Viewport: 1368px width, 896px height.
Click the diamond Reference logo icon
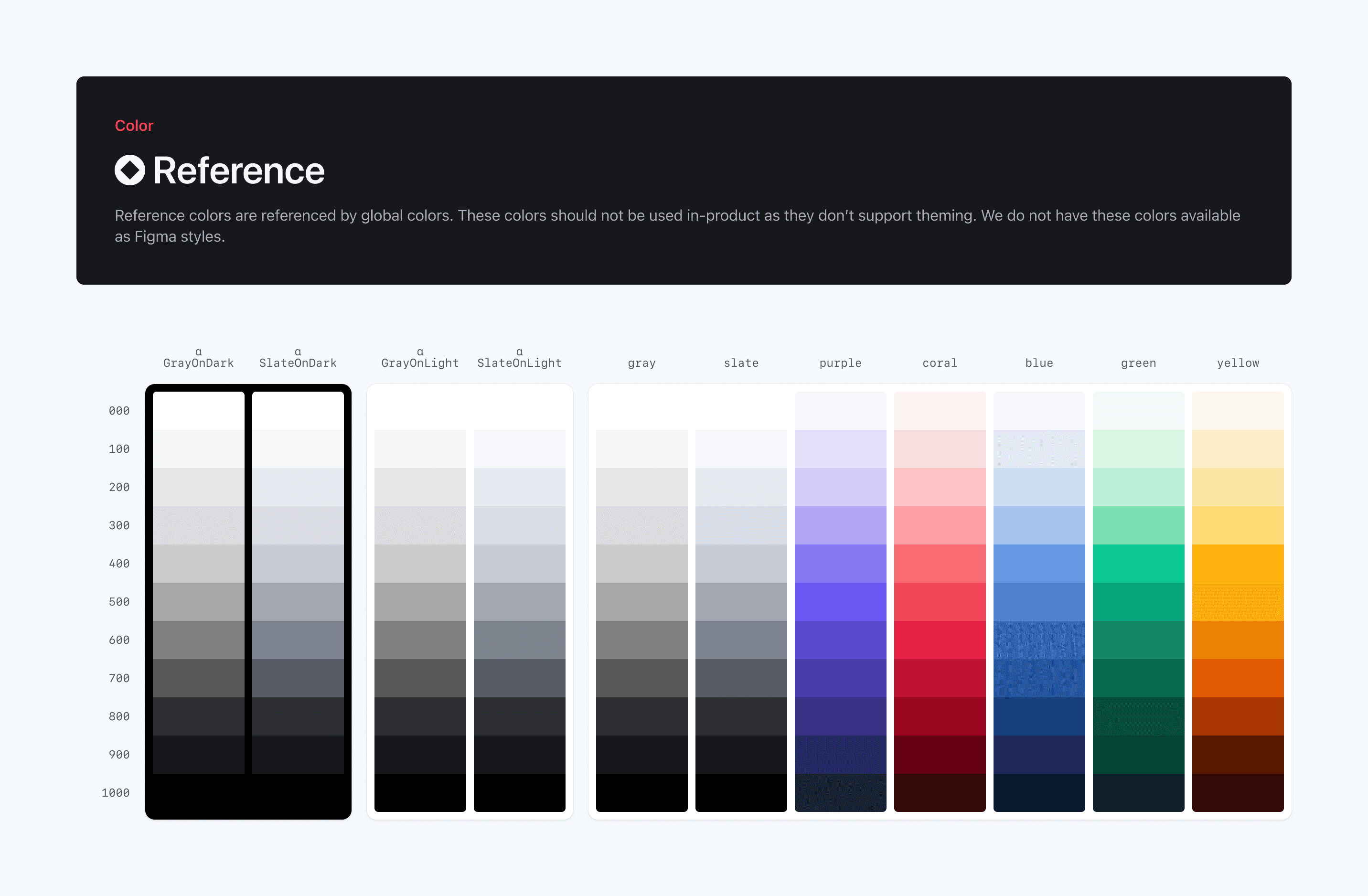[130, 170]
